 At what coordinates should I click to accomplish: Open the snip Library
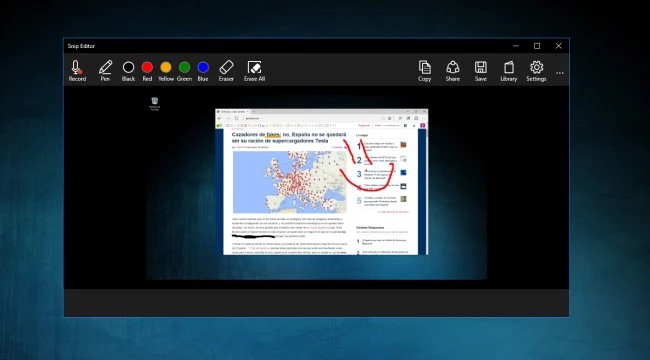click(x=509, y=71)
